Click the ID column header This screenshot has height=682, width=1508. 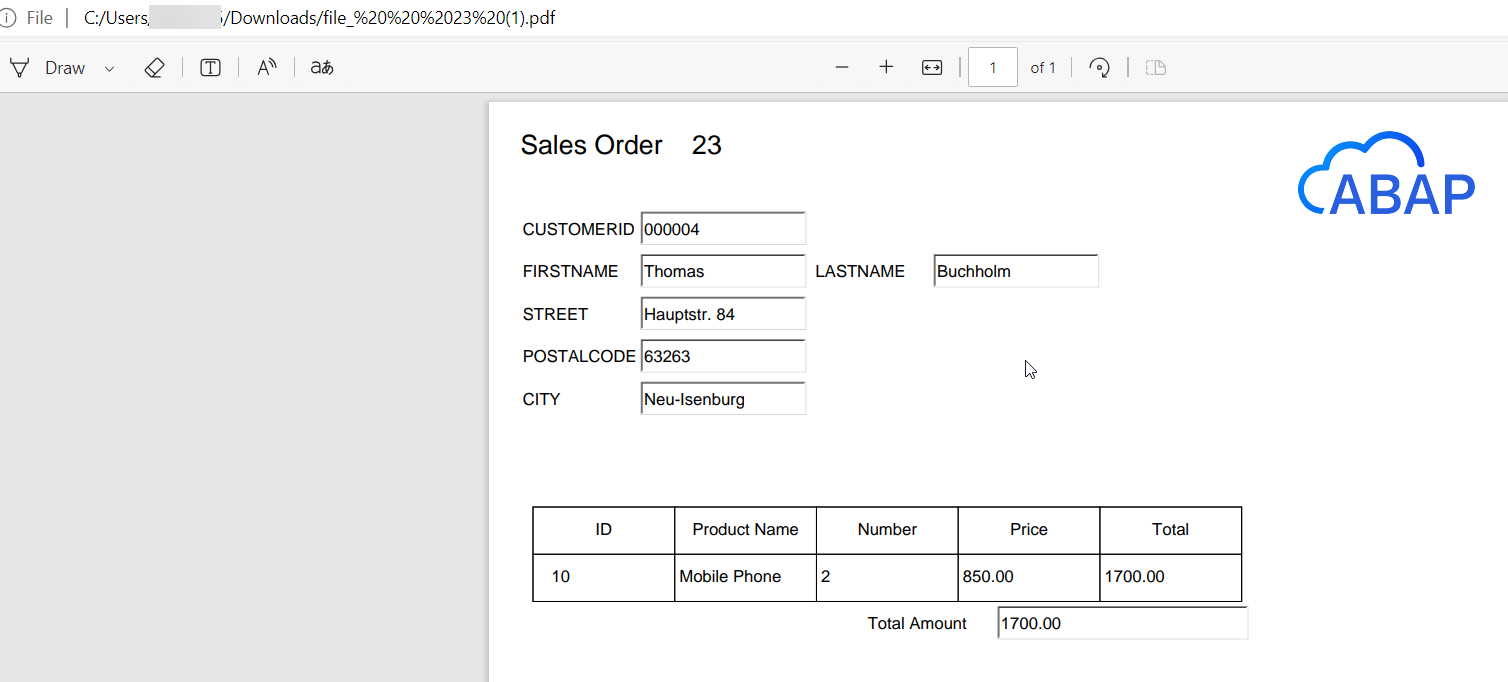[x=604, y=530]
